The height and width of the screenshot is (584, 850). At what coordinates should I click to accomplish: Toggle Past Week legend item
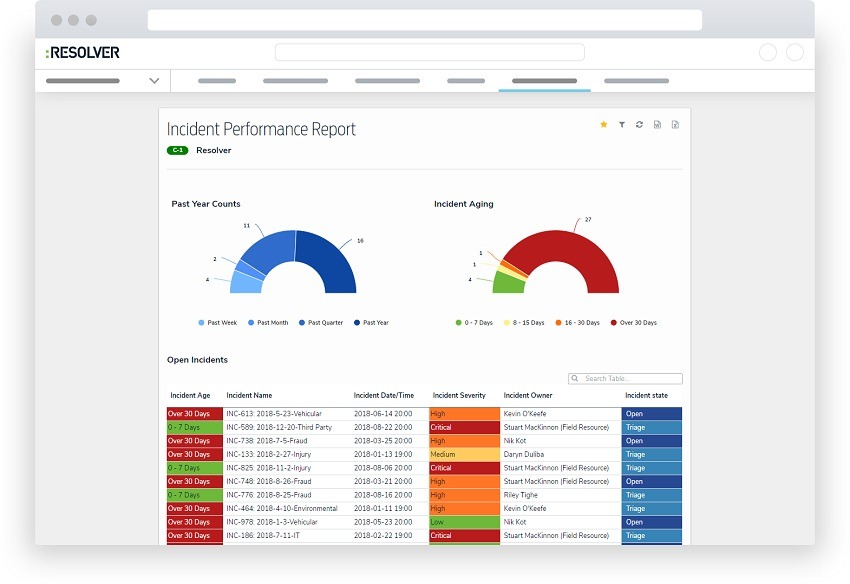coord(217,323)
